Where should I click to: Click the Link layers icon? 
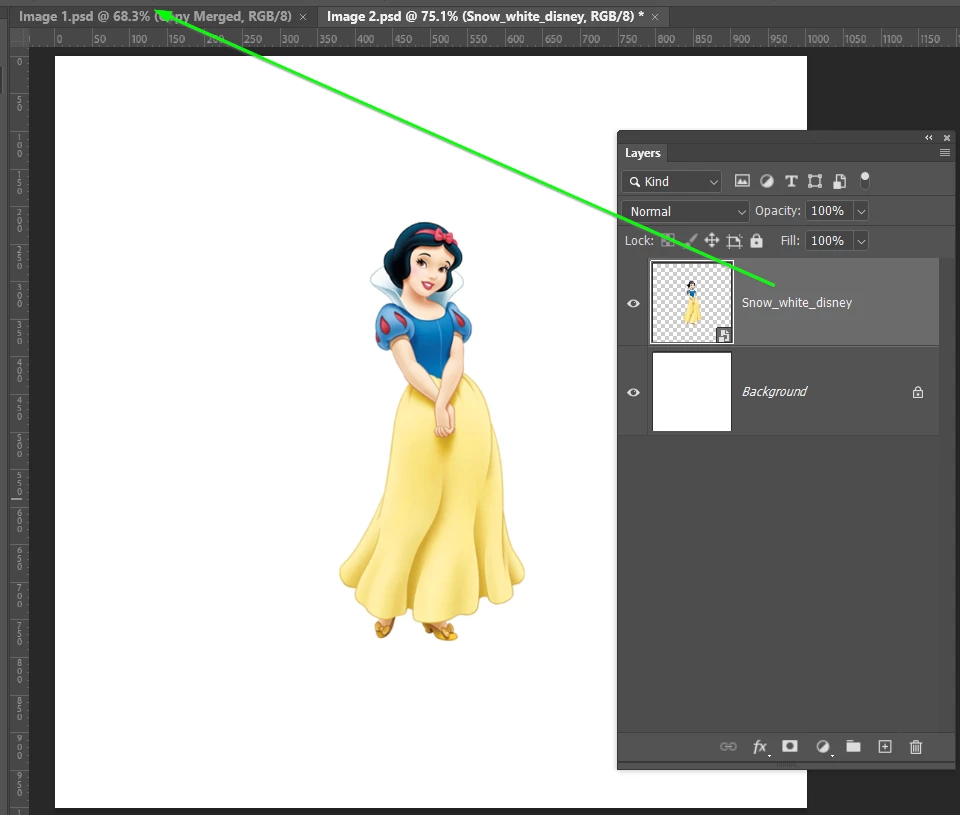point(728,746)
